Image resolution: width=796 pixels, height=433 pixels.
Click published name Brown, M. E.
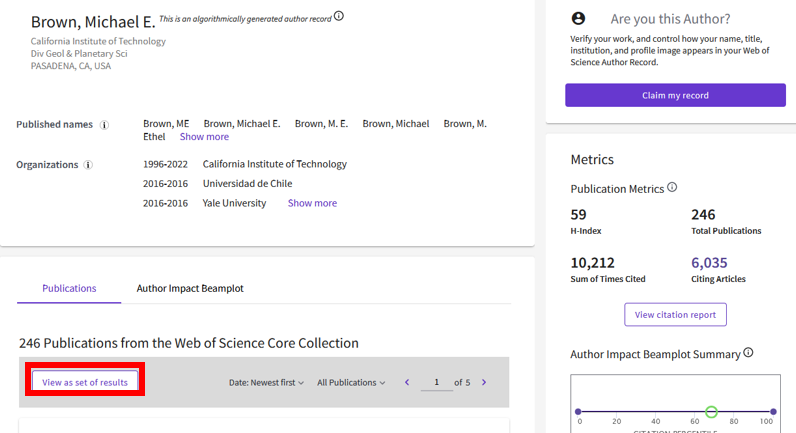click(x=321, y=124)
